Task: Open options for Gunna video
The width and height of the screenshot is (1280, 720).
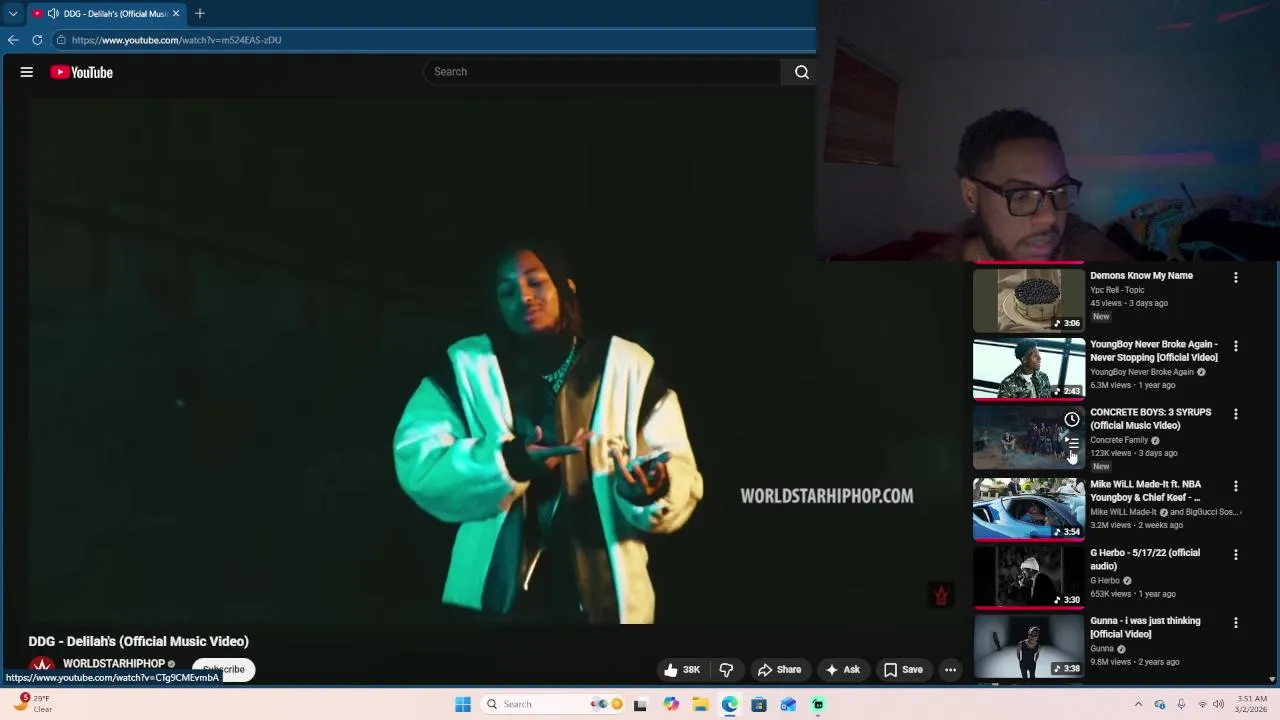Action: coord(1236,622)
